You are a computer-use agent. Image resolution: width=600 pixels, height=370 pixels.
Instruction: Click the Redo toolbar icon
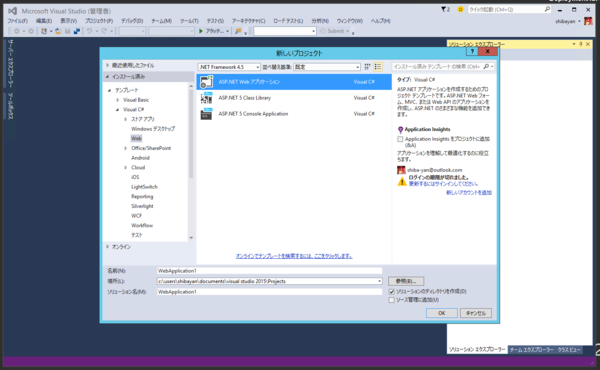(104, 31)
